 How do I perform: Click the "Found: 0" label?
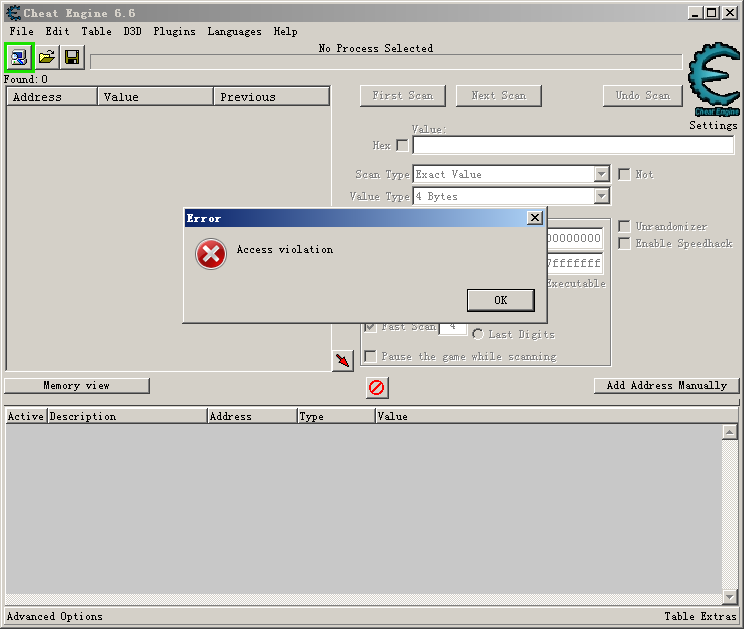[x=26, y=79]
